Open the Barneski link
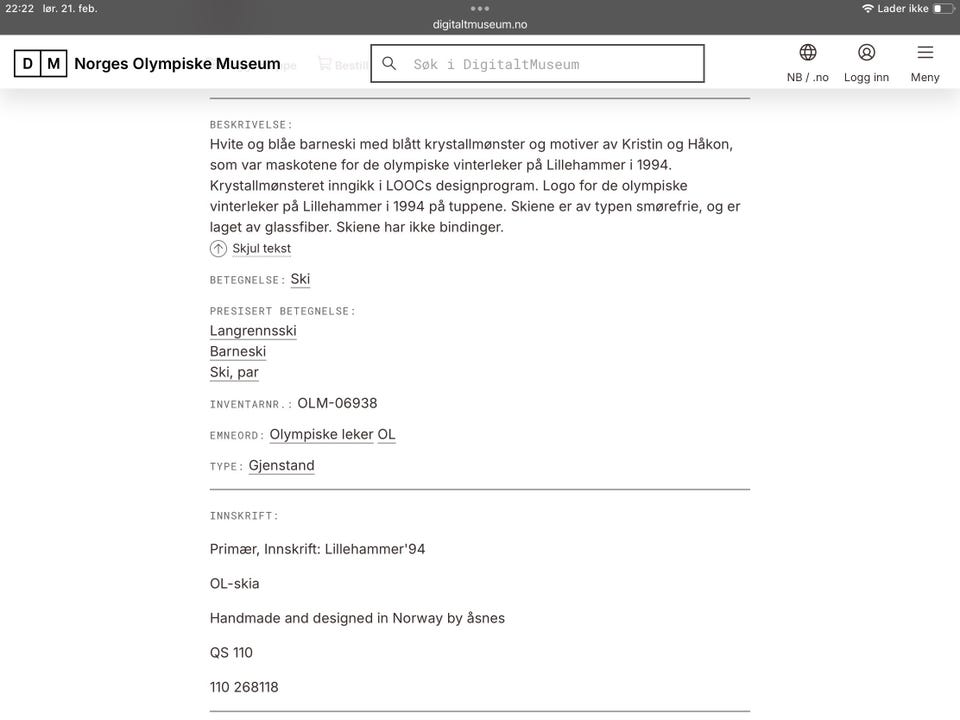This screenshot has width=960, height=720. [238, 351]
